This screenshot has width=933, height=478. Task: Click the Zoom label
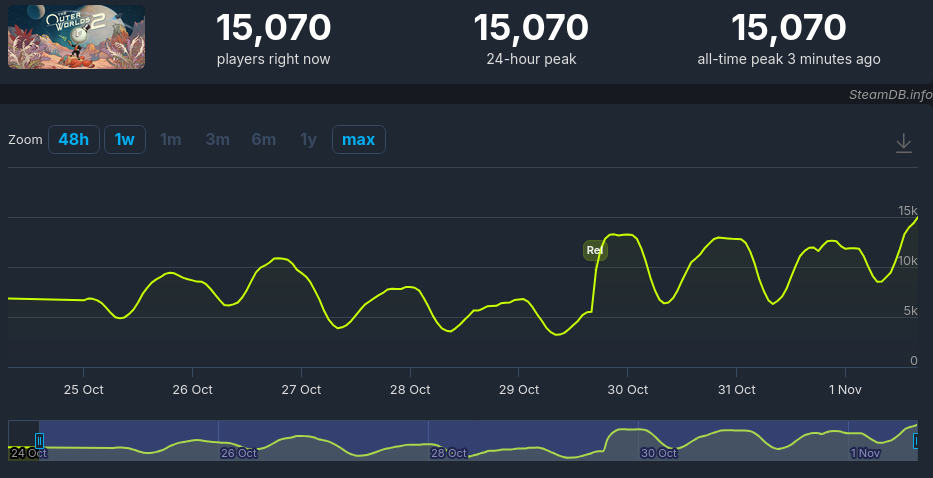tap(25, 140)
